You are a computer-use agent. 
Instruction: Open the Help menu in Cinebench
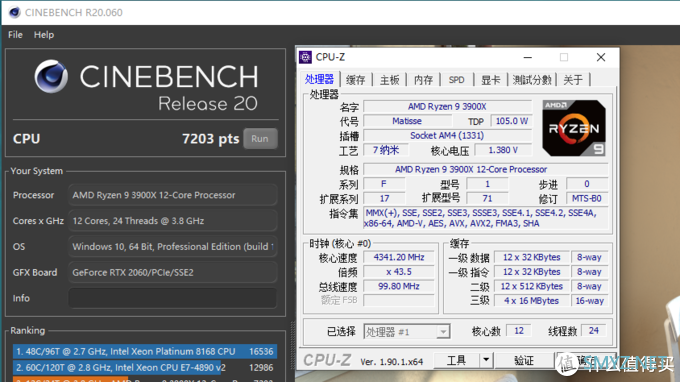[x=44, y=35]
